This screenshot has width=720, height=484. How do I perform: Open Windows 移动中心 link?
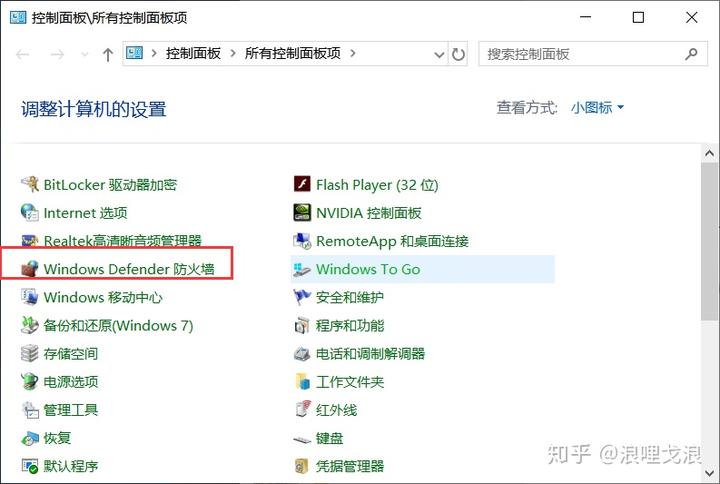pos(103,297)
